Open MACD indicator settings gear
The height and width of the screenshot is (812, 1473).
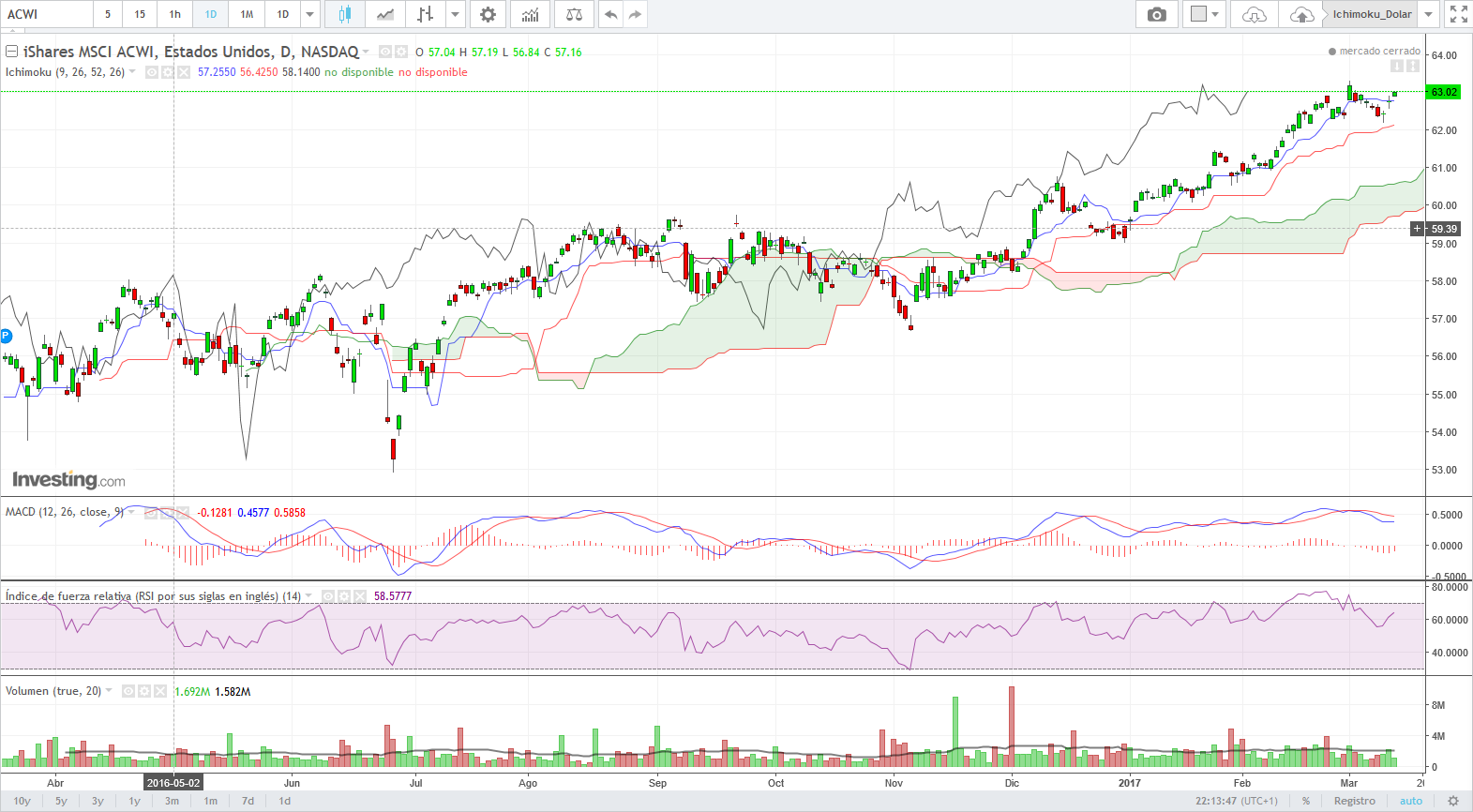tap(167, 512)
